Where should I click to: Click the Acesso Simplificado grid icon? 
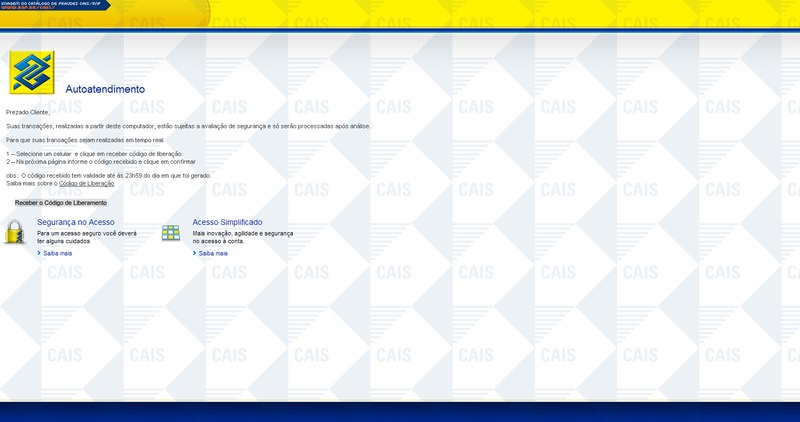click(171, 232)
